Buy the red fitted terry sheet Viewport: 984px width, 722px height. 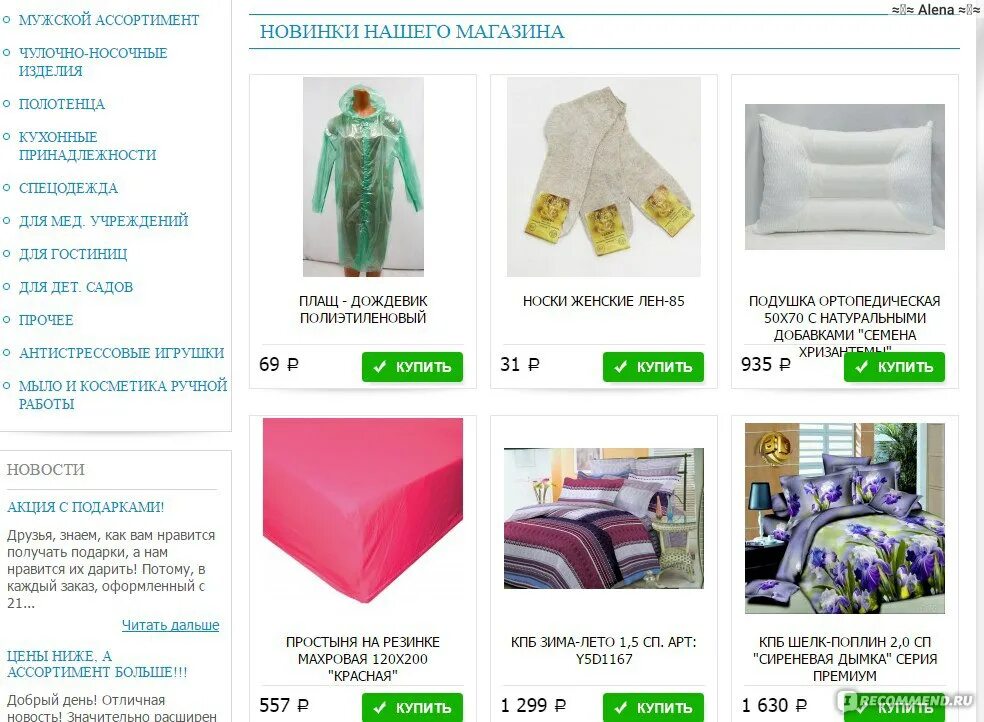click(x=412, y=708)
